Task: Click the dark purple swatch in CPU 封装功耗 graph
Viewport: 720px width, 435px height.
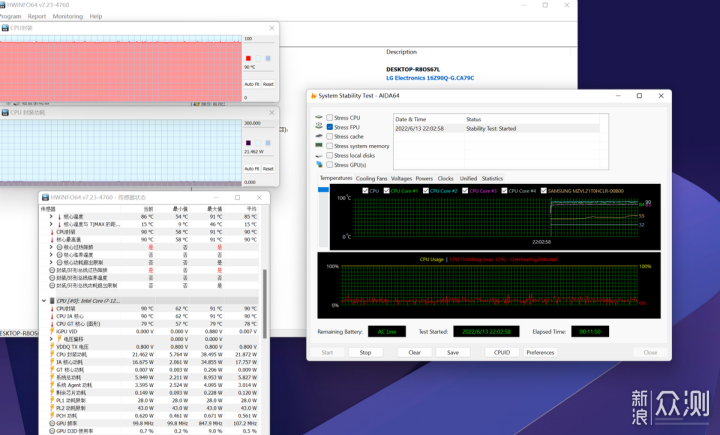Action: (248, 142)
